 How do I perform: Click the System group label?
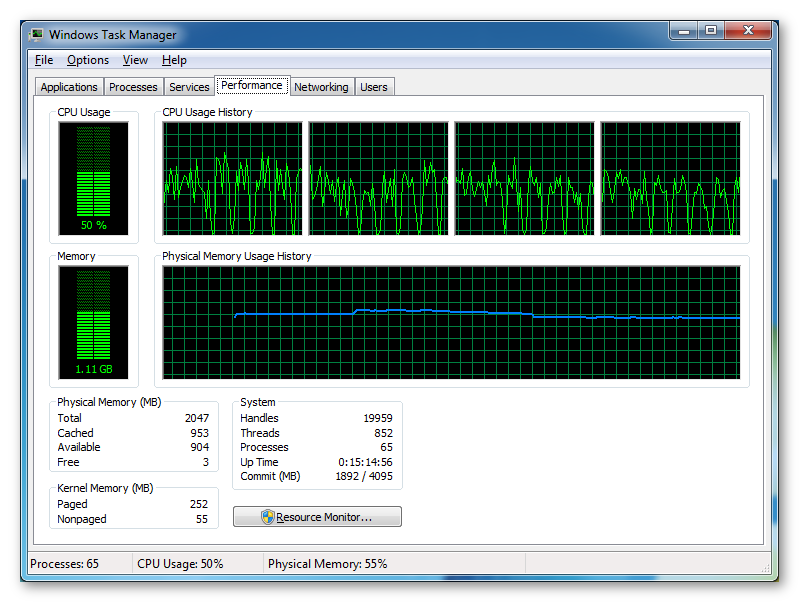coord(258,402)
